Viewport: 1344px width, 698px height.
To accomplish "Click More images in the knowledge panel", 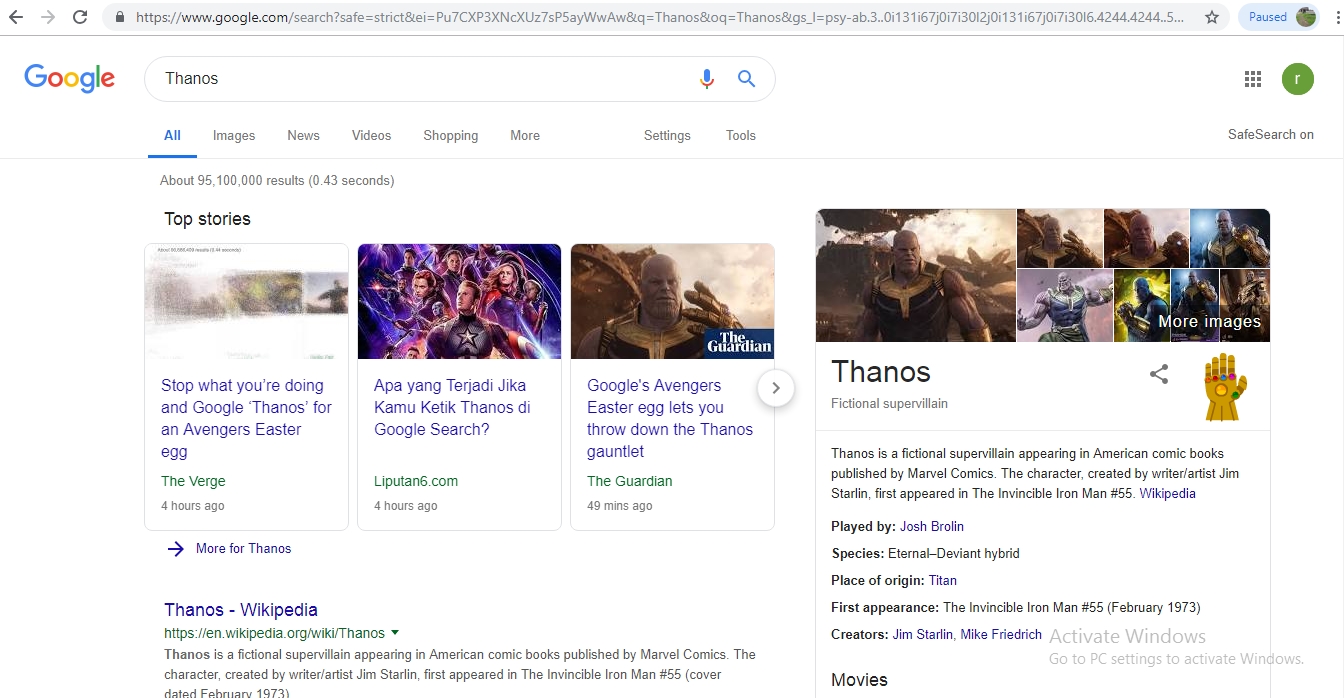I will [1209, 322].
